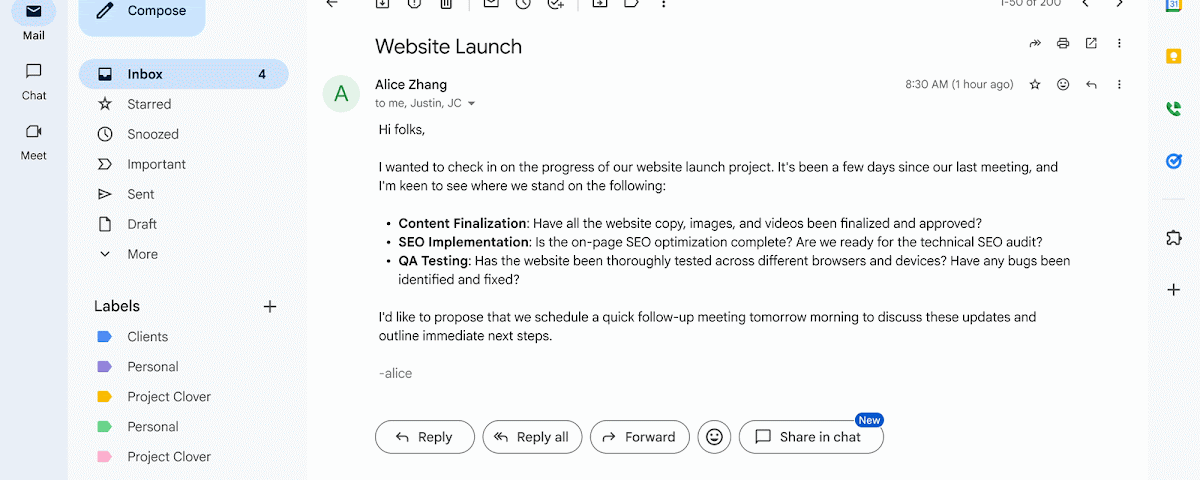Compose a new email
Screen dimensions: 1200x480
pos(141,12)
